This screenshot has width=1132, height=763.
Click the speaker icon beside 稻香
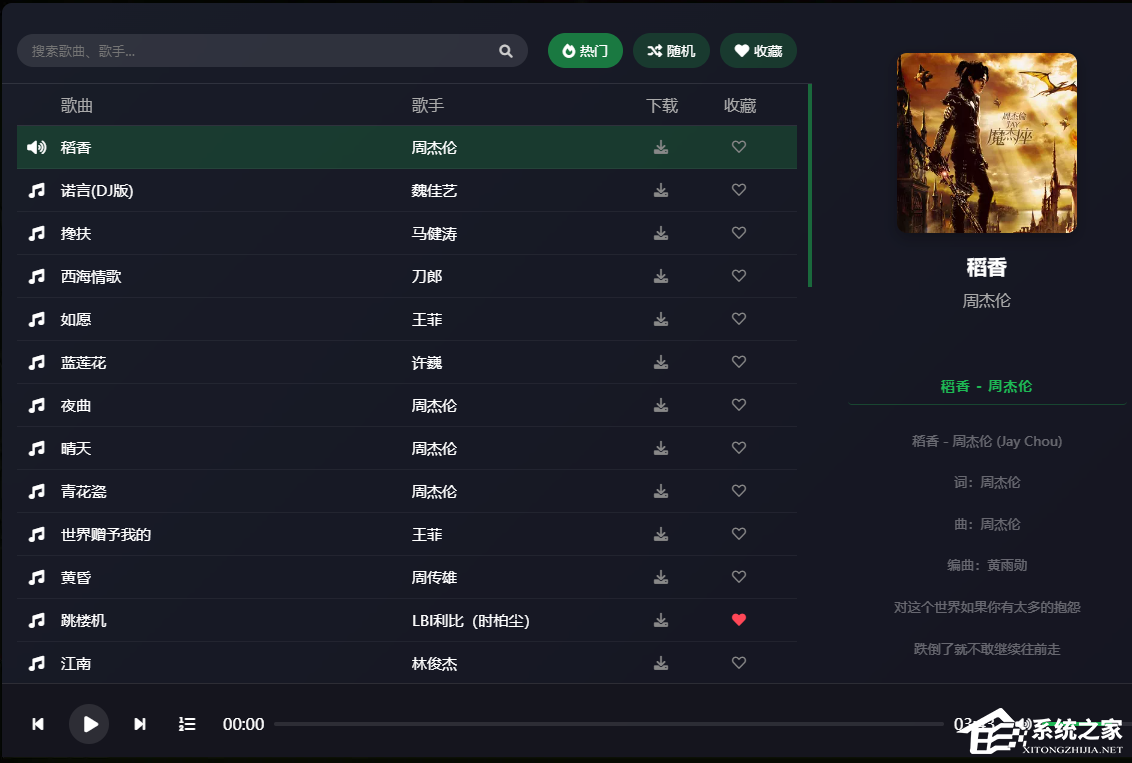tap(36, 146)
